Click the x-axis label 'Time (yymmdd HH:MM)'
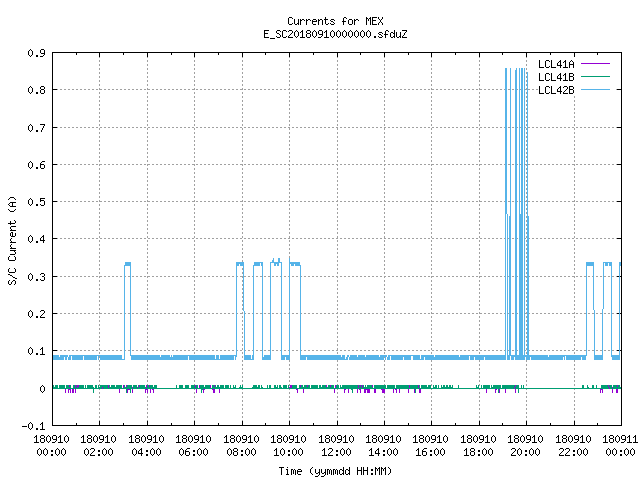 (335, 471)
